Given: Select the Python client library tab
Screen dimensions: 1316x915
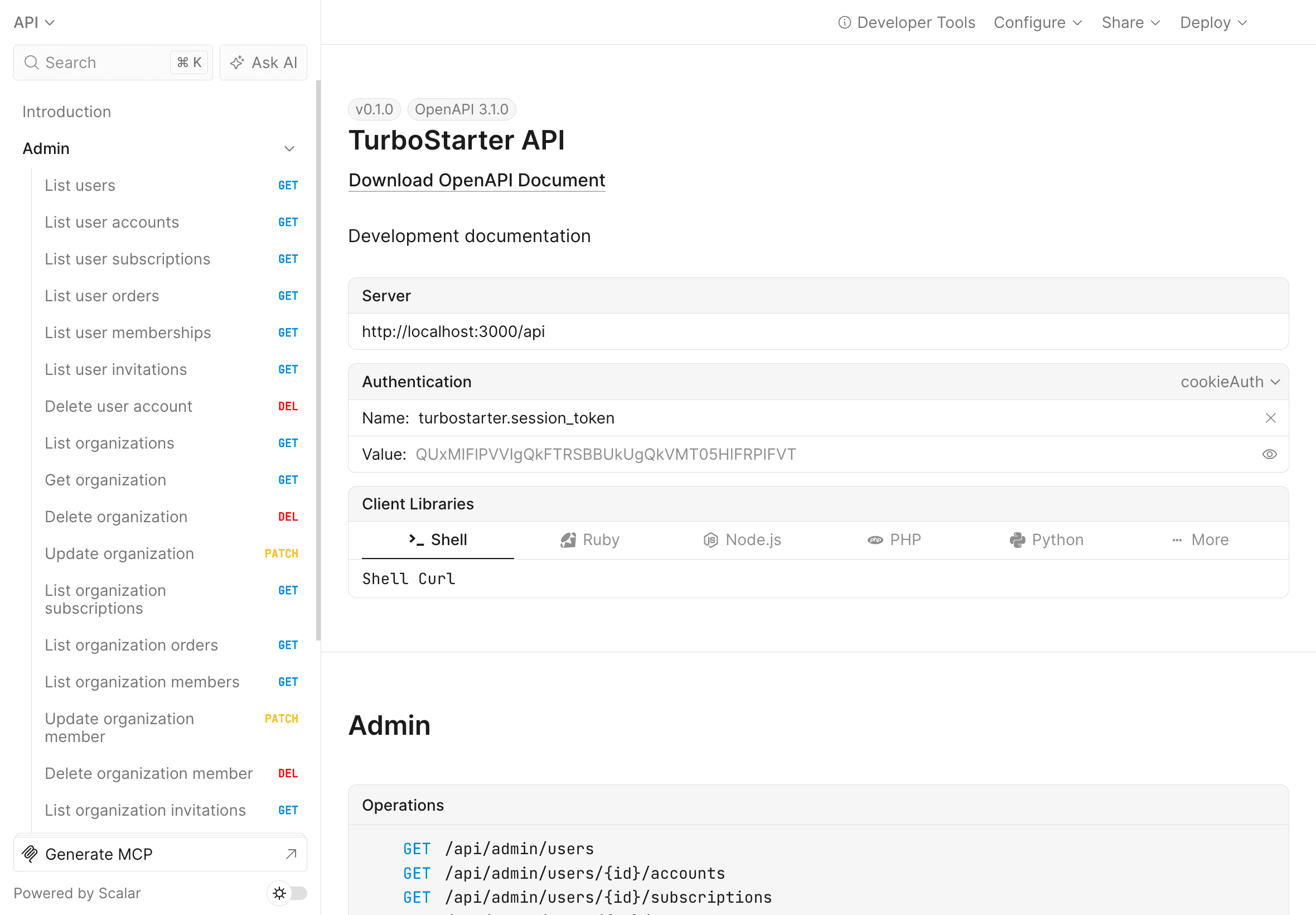Looking at the screenshot, I should (1046, 540).
